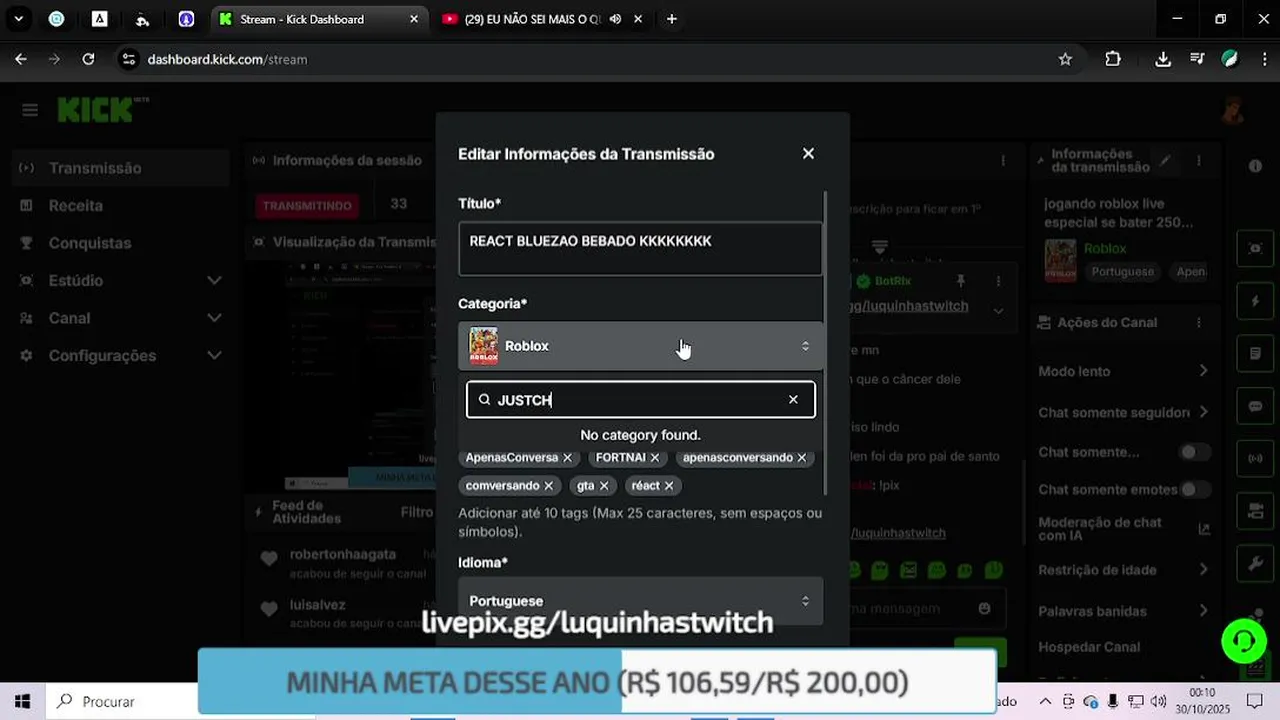Screen dimensions: 1280x720
Task: Open the green headset support button
Action: coord(1244,640)
